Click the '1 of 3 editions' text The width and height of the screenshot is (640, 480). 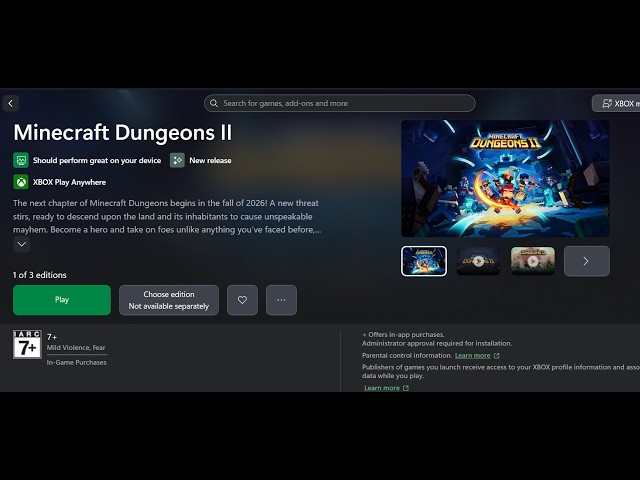pyautogui.click(x=40, y=275)
